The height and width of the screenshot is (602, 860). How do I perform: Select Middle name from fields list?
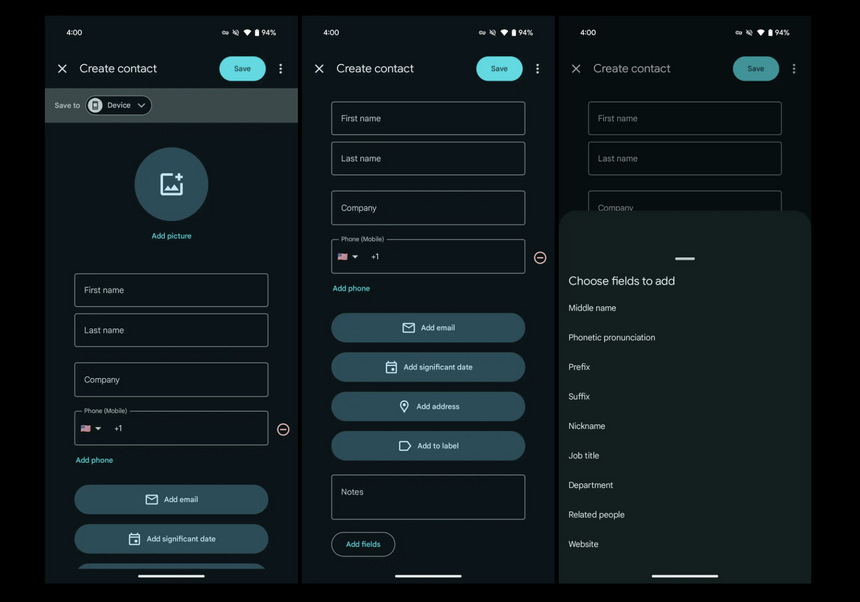click(592, 308)
